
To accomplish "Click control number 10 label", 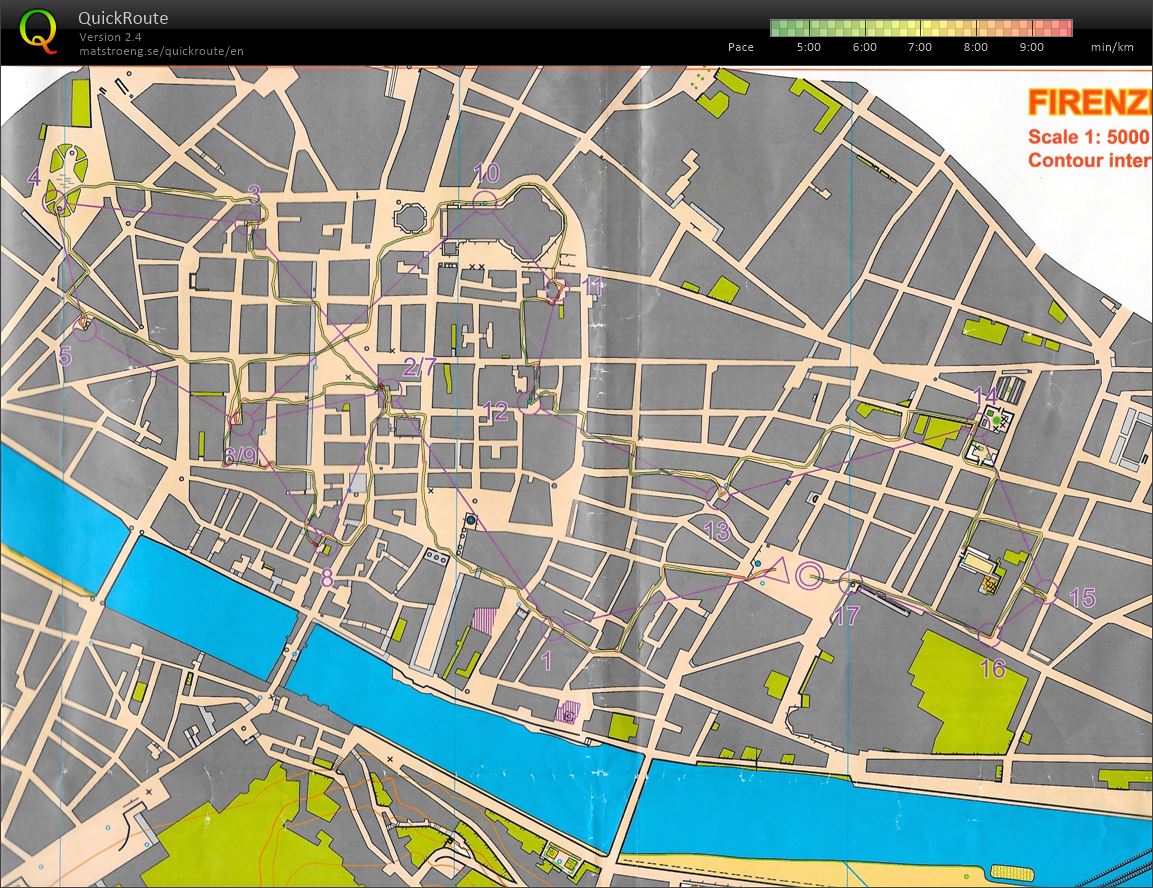I will [486, 173].
